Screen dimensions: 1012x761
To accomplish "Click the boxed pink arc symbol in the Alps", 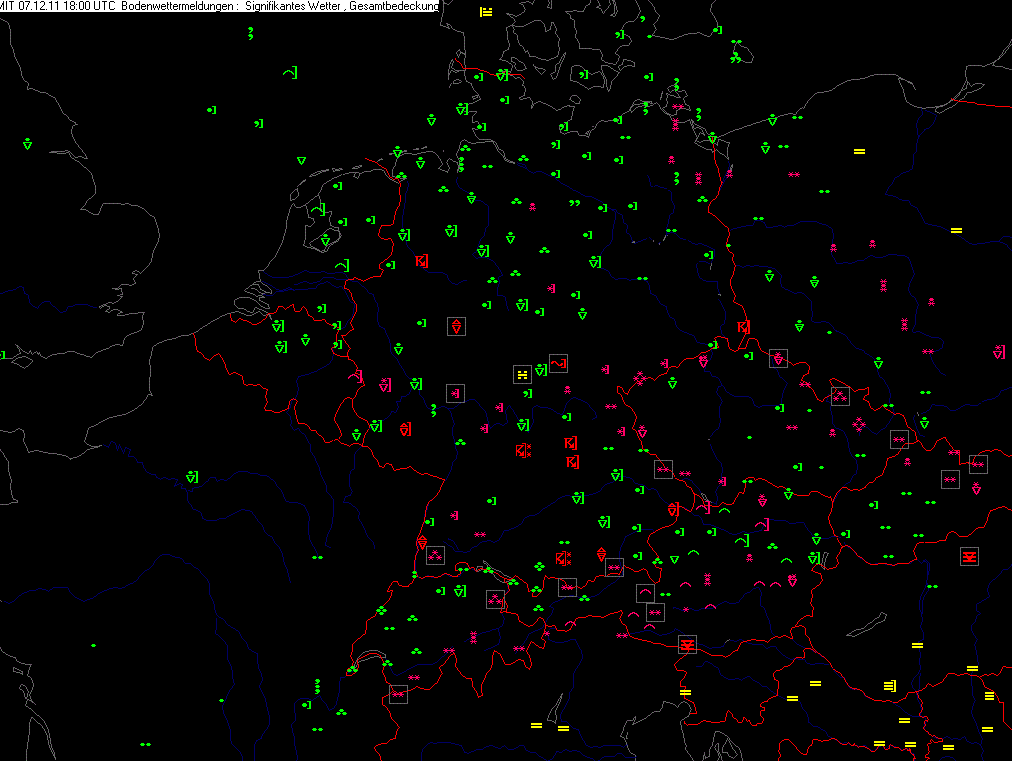I will 644,592.
